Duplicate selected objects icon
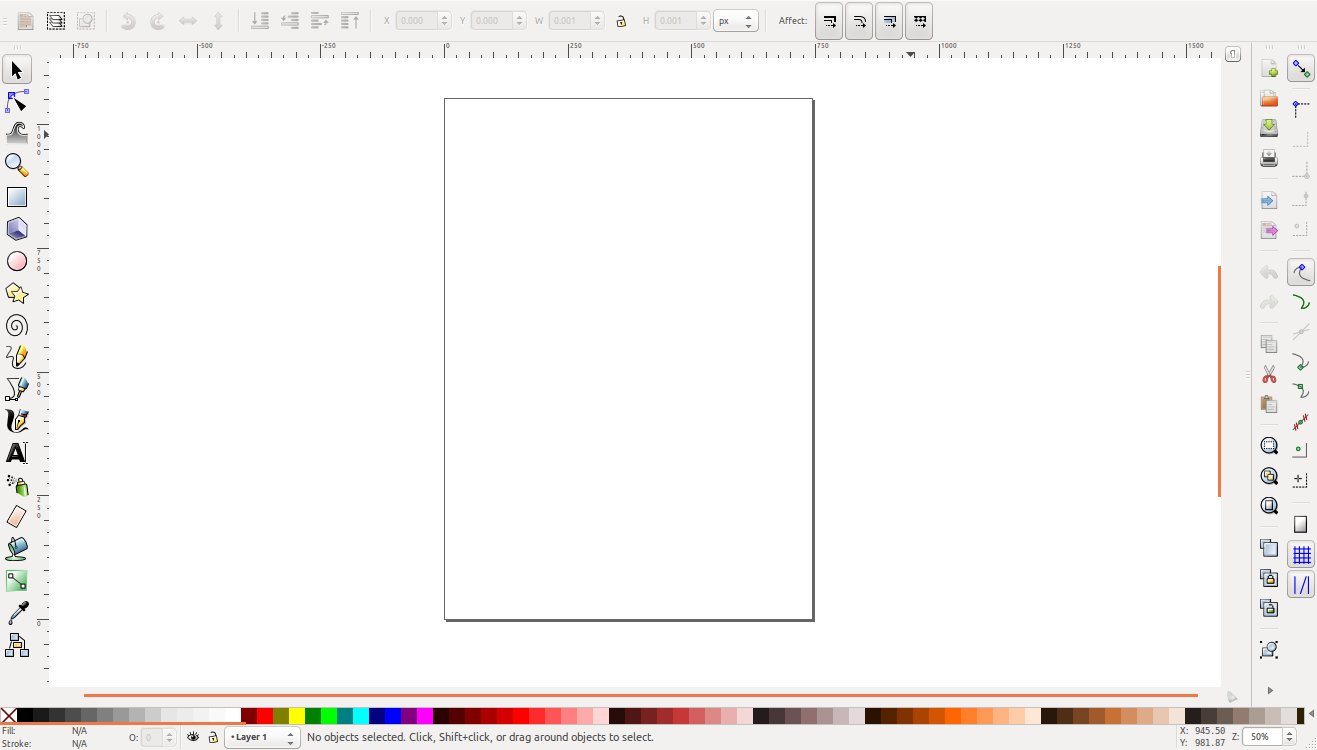1317x750 pixels. pos(1269,548)
